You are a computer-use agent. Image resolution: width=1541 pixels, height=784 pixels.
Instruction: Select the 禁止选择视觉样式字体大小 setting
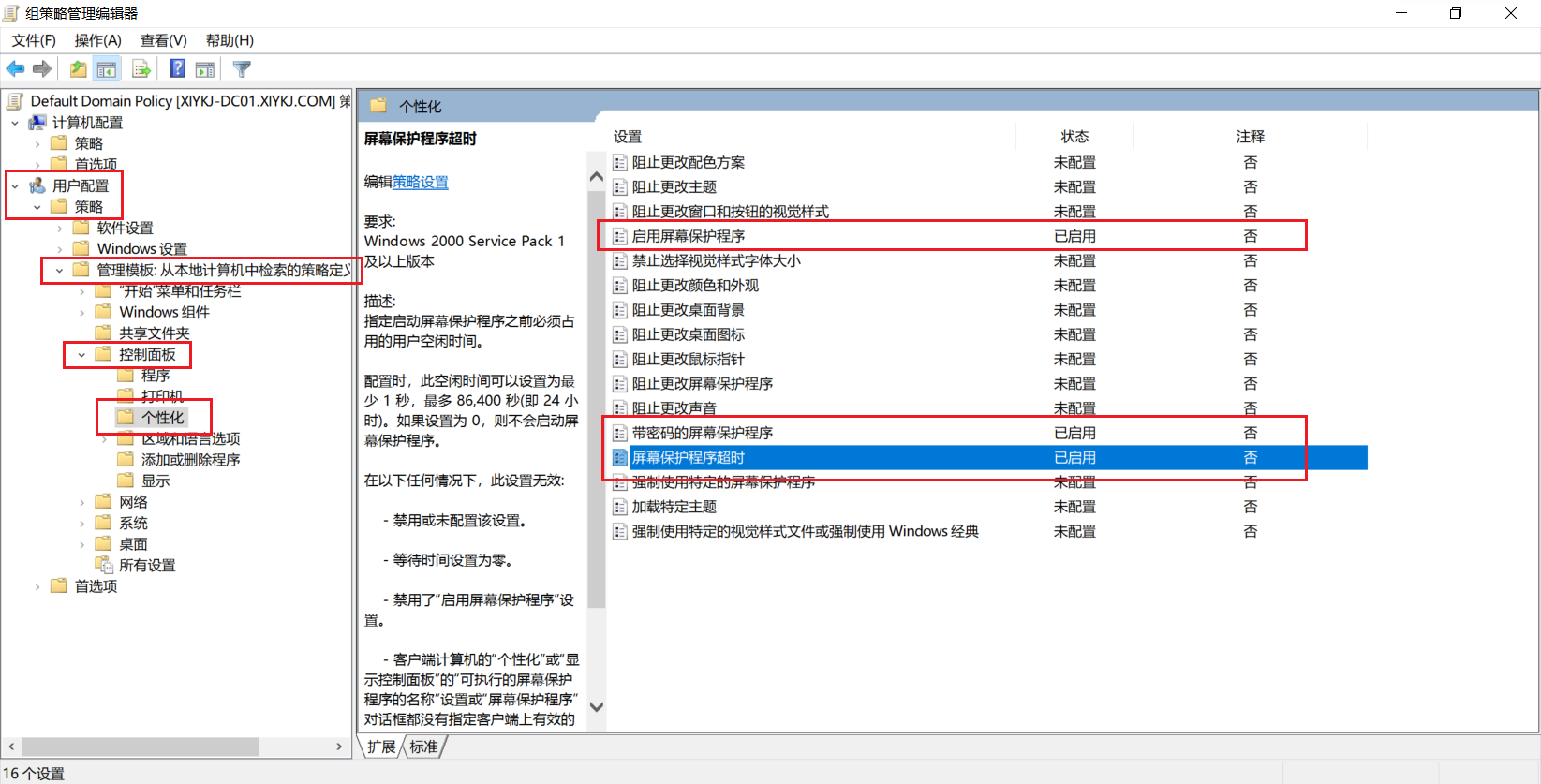coord(717,261)
